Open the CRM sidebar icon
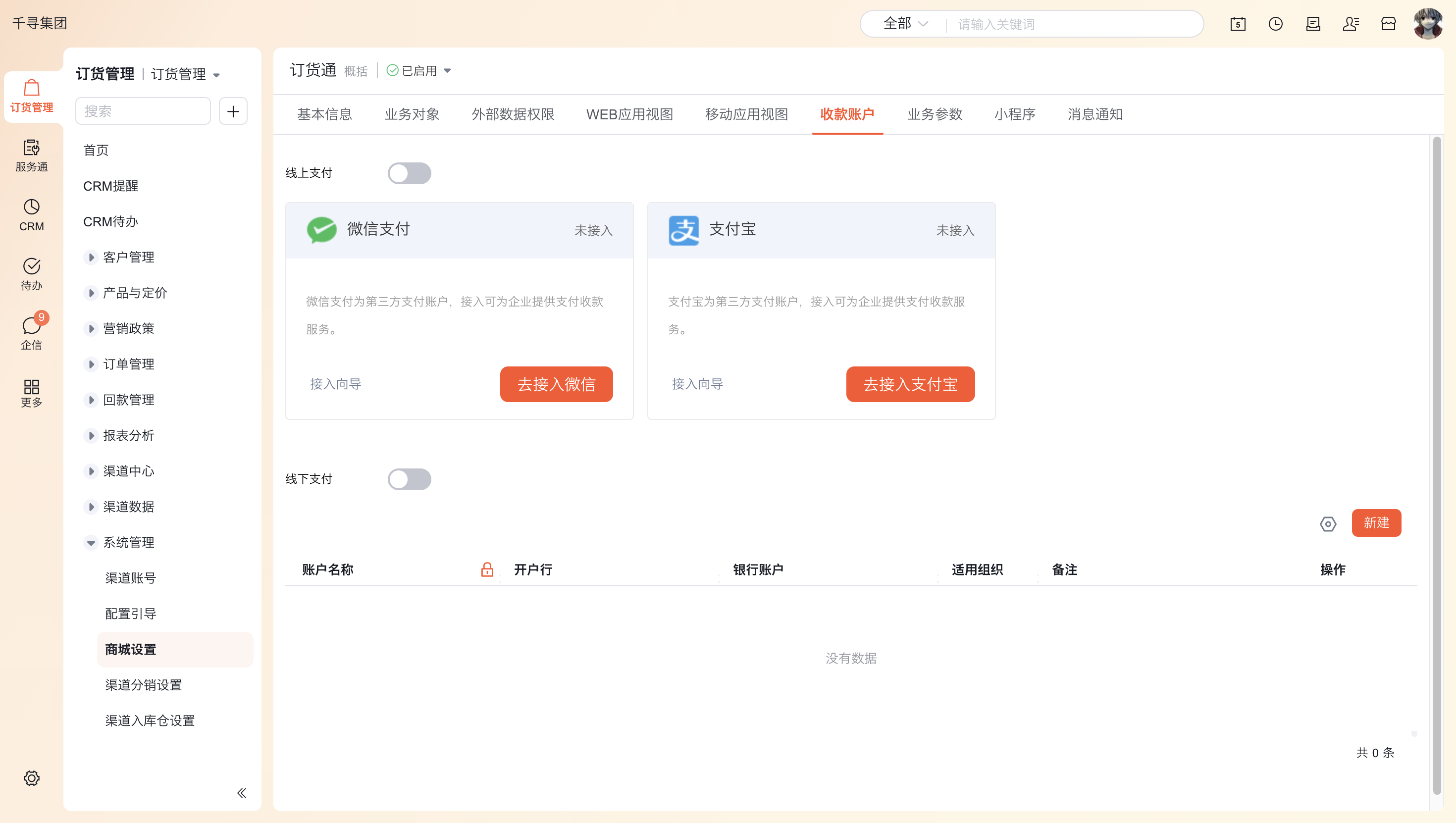 [x=32, y=215]
